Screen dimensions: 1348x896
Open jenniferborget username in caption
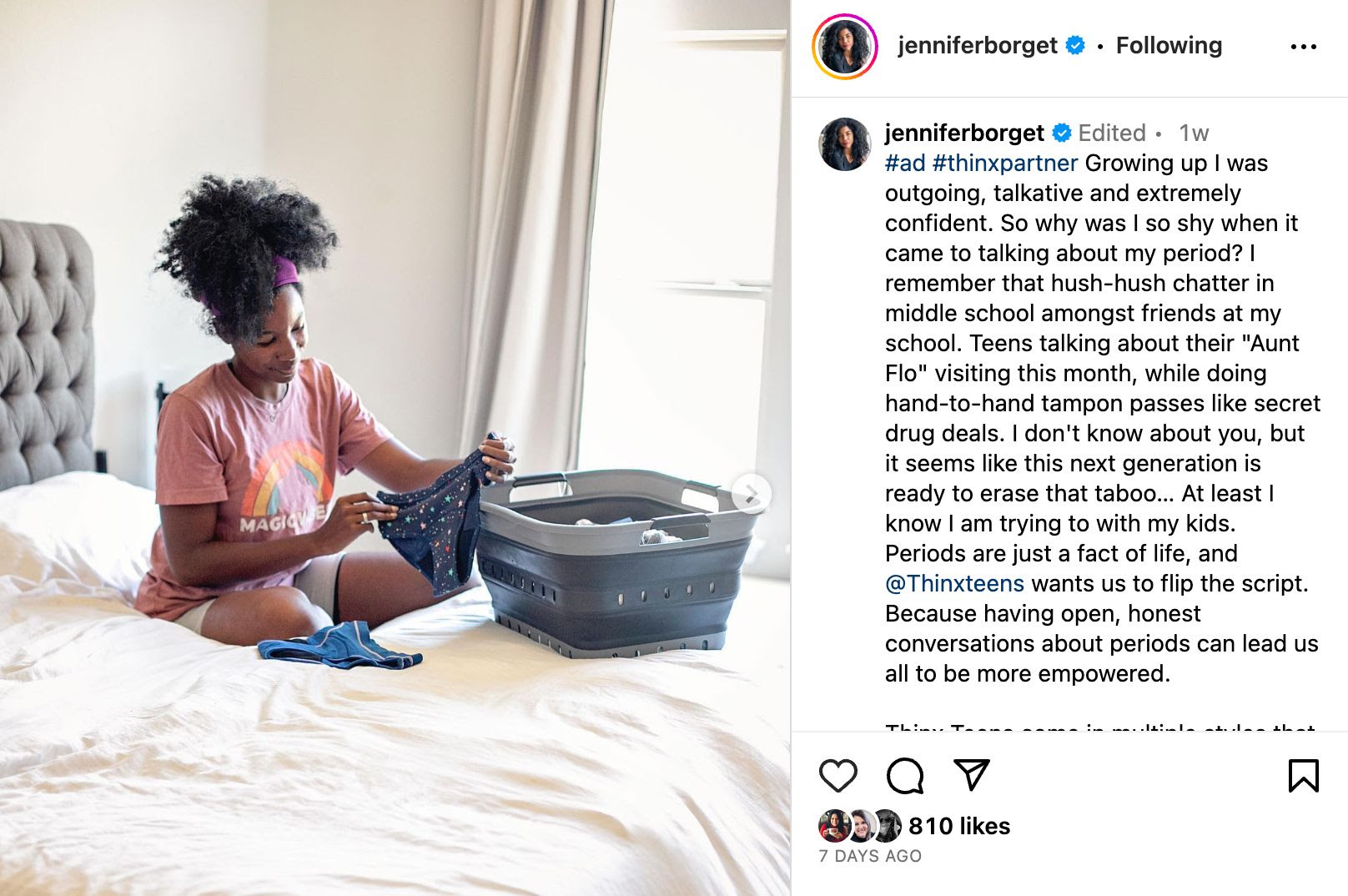pyautogui.click(x=964, y=133)
